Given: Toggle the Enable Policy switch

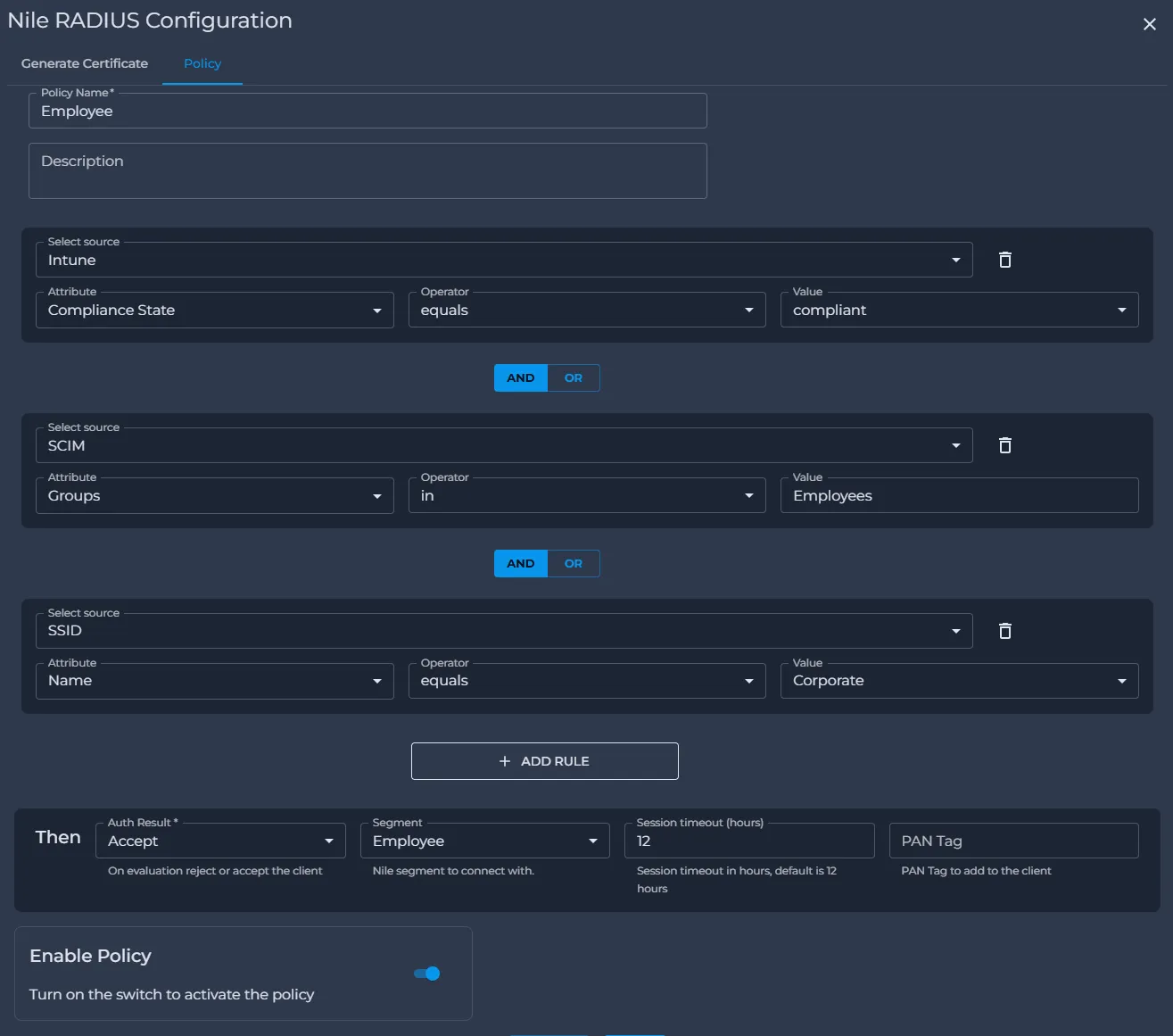Looking at the screenshot, I should (427, 974).
